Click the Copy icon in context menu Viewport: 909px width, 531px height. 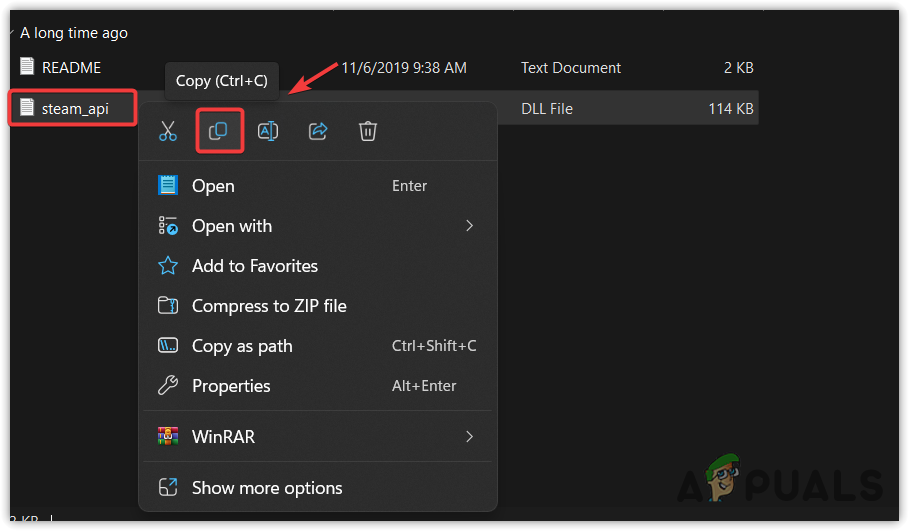pyautogui.click(x=218, y=131)
